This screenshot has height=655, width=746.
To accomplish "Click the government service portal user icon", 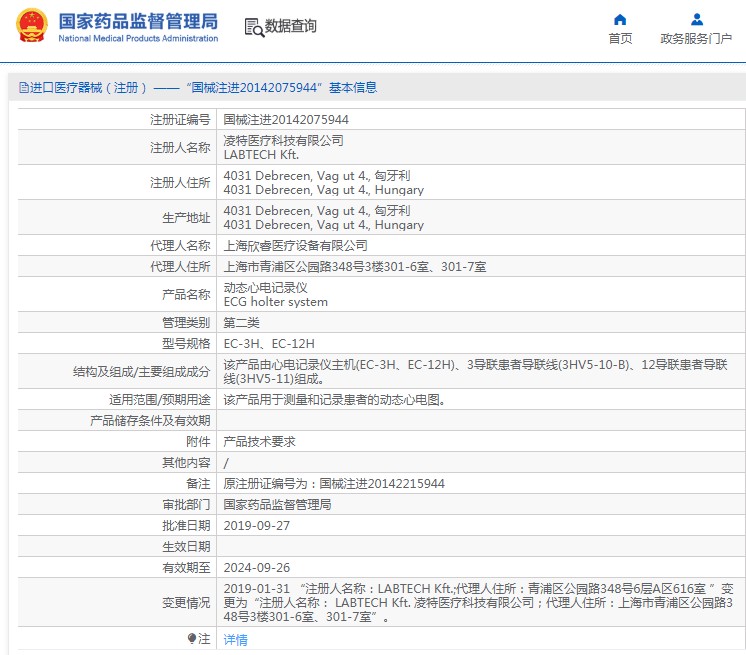I will pyautogui.click(x=697, y=20).
